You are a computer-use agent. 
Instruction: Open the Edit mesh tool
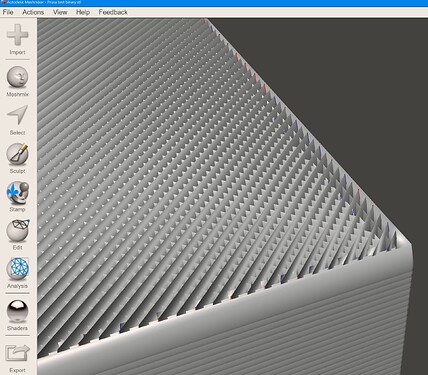point(17,231)
